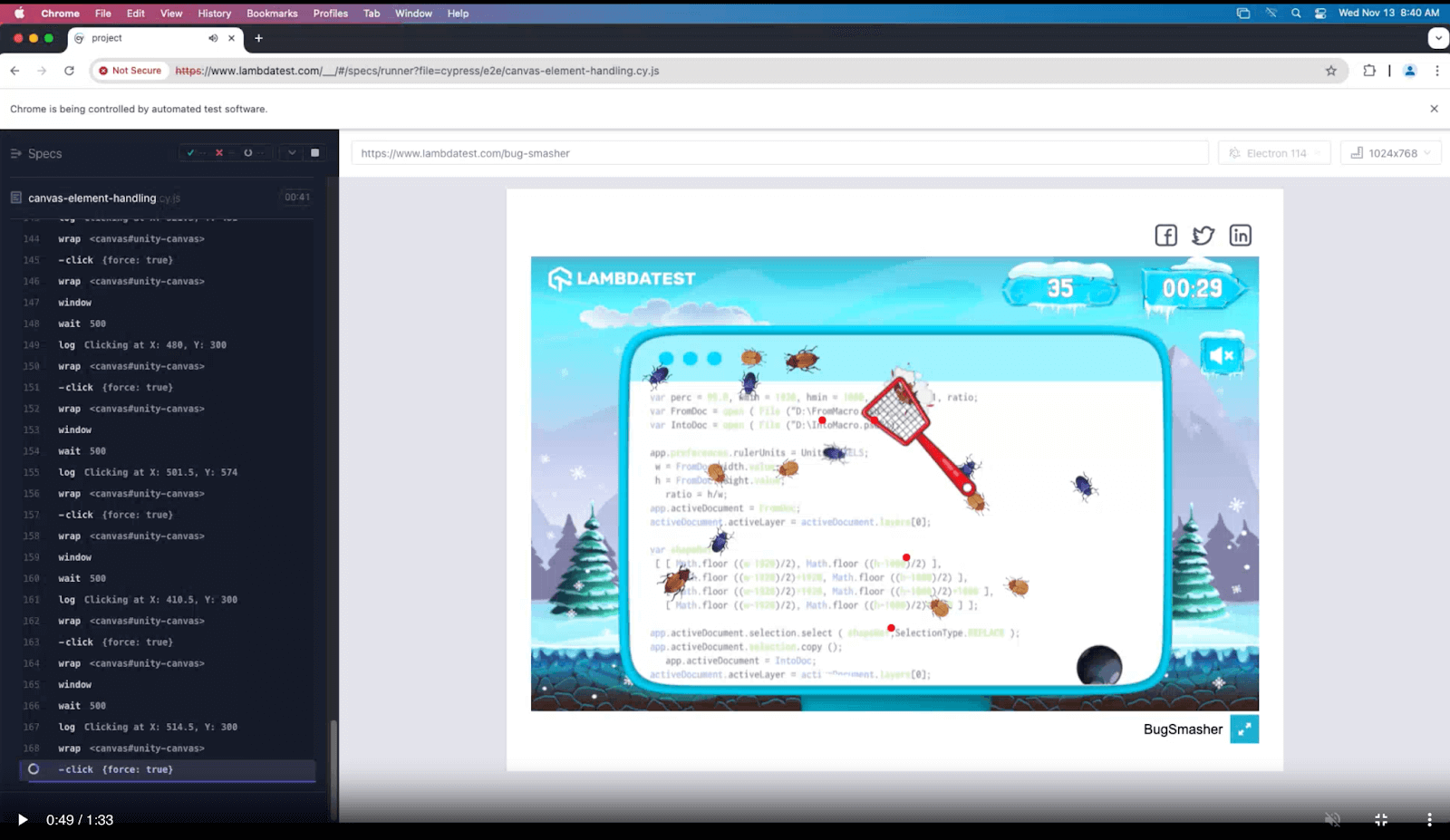
Task: Click the Not Secure site info badge
Action: coord(130,71)
